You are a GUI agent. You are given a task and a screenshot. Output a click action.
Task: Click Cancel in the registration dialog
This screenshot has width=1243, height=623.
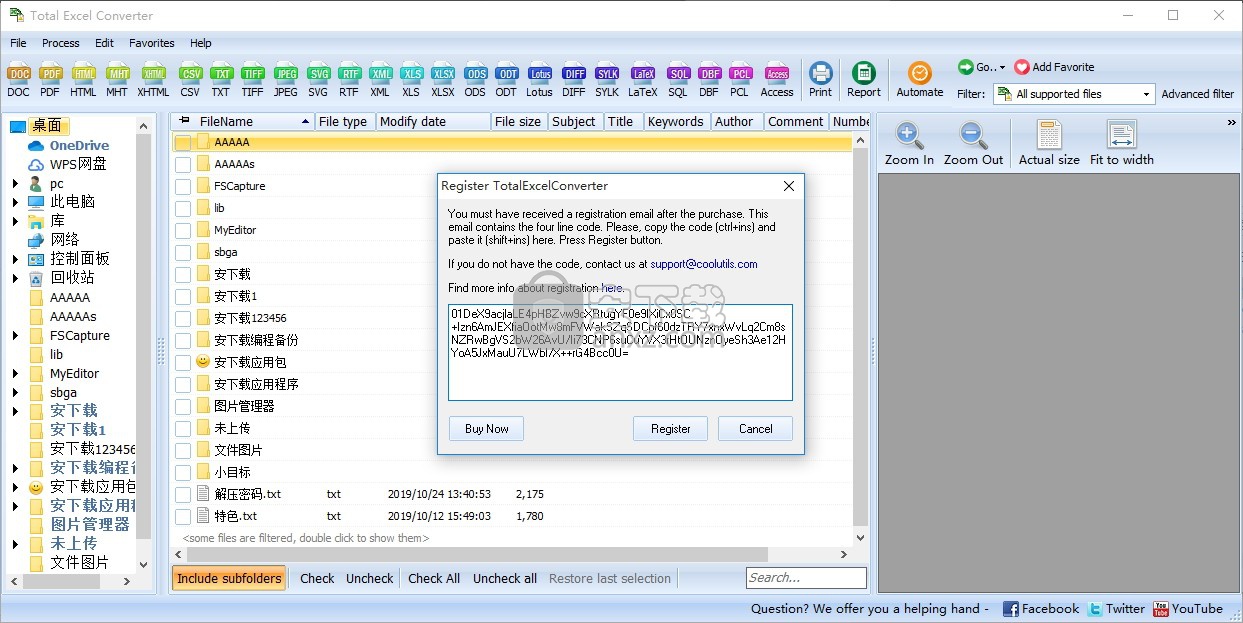point(756,429)
